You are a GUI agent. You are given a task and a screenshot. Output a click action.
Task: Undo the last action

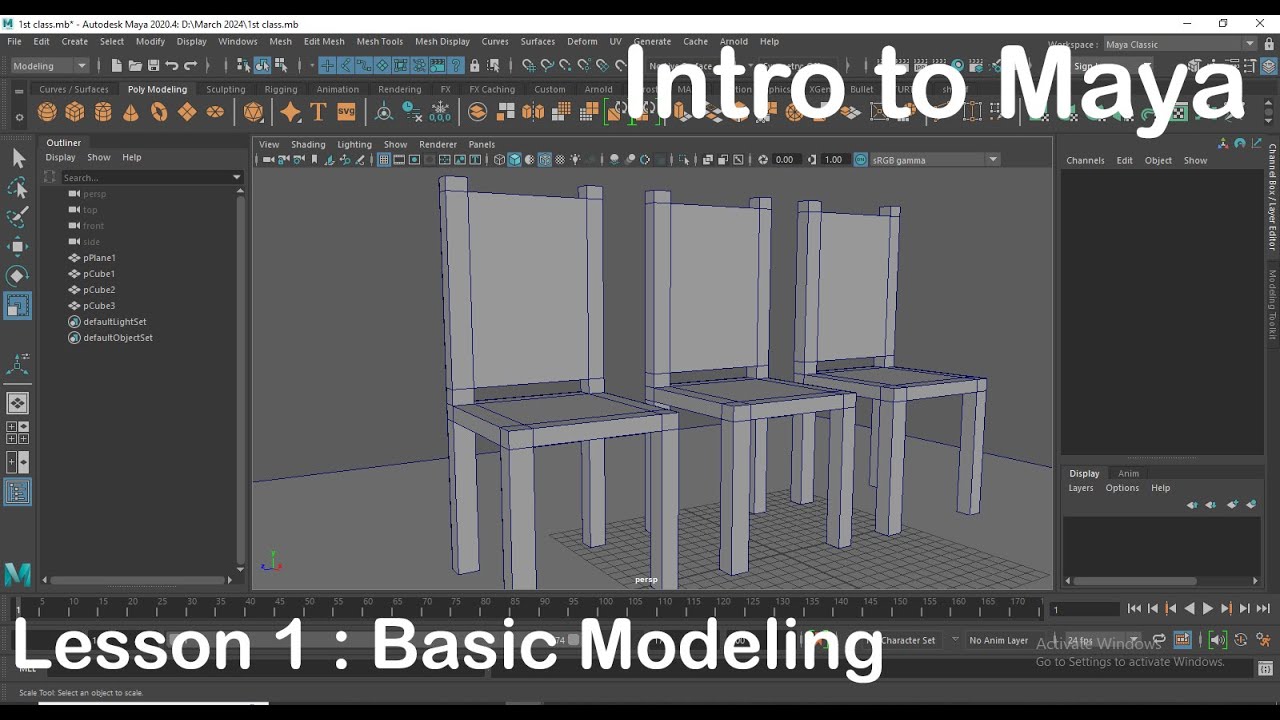tap(172, 66)
